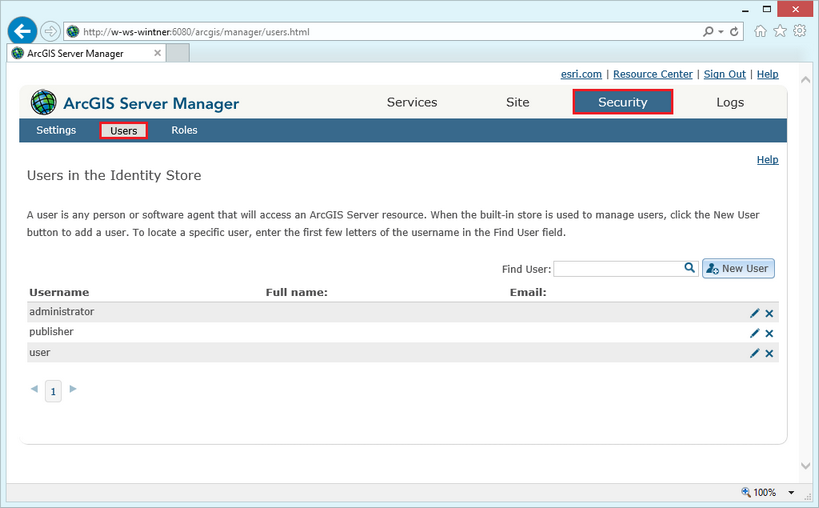The height and width of the screenshot is (508, 819).
Task: Open address bar search dropdown arrow
Action: [721, 32]
